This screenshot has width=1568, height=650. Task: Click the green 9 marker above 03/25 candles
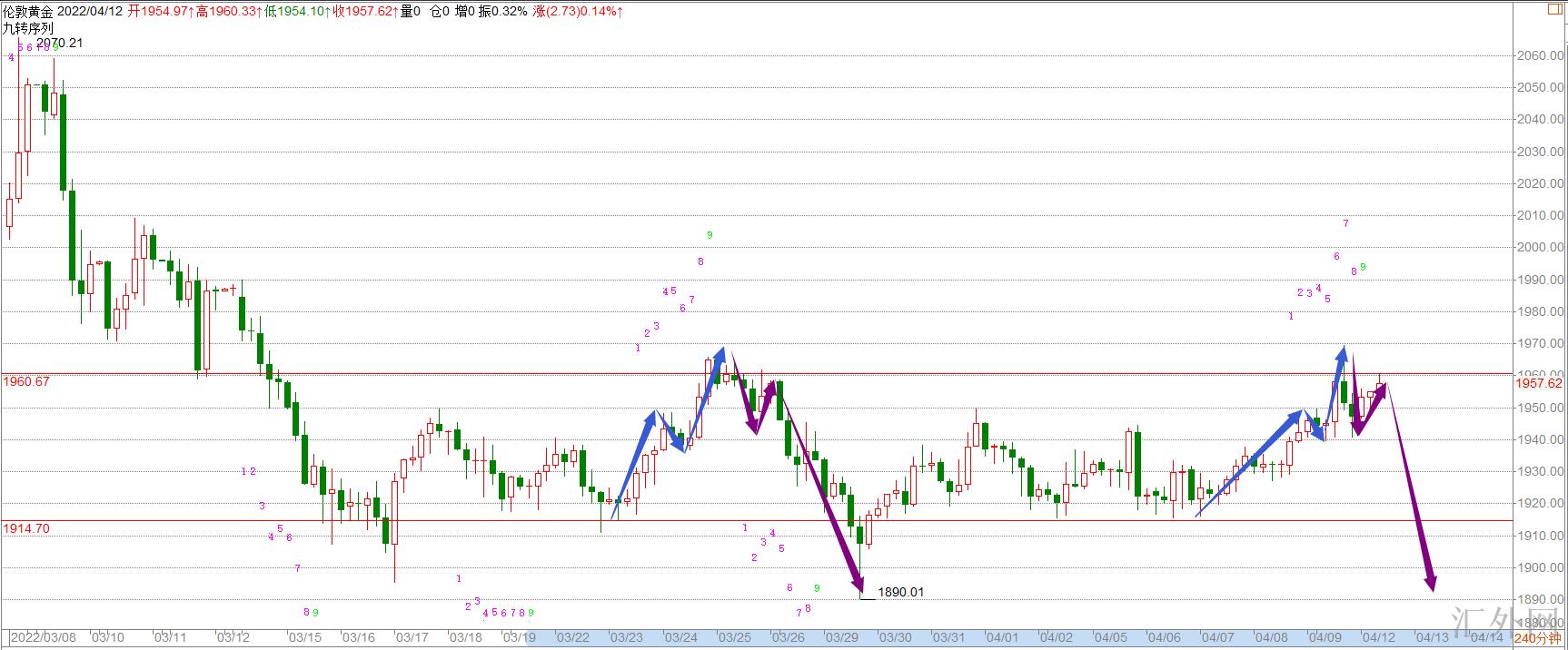[710, 235]
